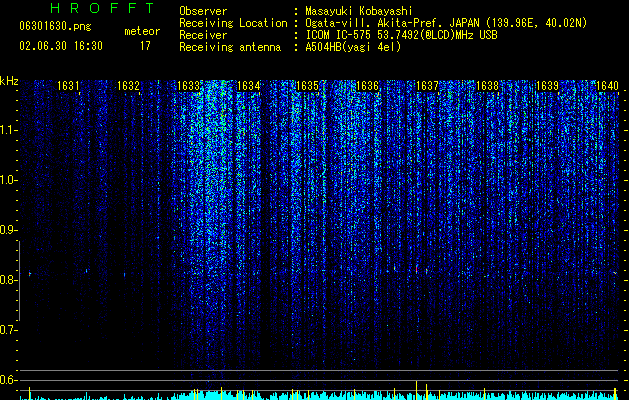
Task: Click the A504HB(yagi 4el) antenna text
Action: [x=353, y=47]
